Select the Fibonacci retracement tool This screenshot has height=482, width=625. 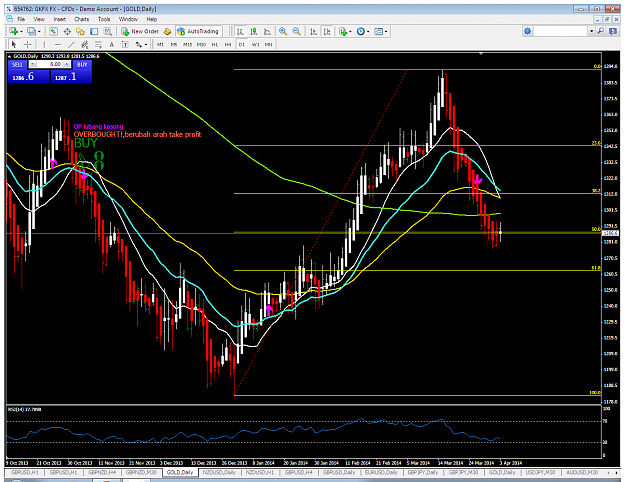(x=98, y=45)
